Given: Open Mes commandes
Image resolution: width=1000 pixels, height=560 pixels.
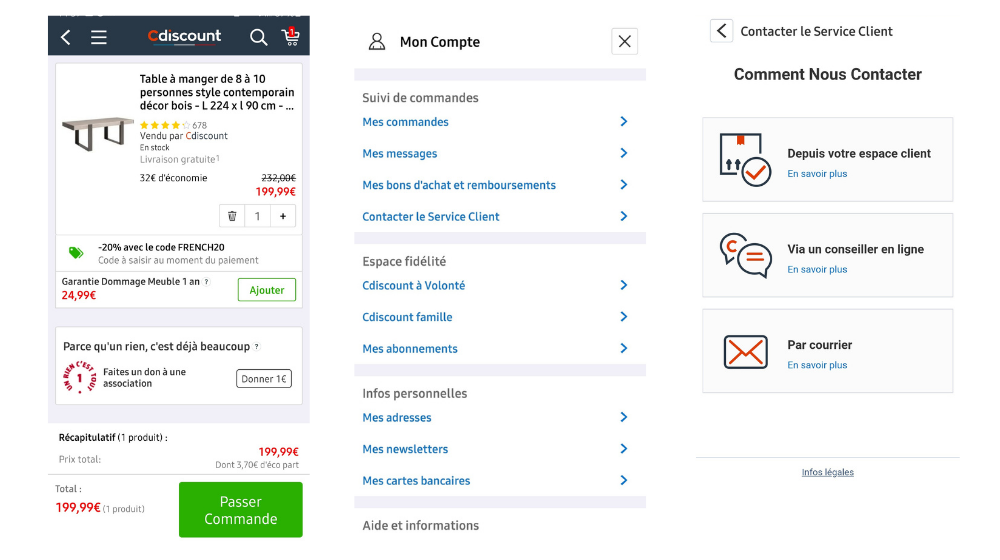Looking at the screenshot, I should tap(406, 122).
